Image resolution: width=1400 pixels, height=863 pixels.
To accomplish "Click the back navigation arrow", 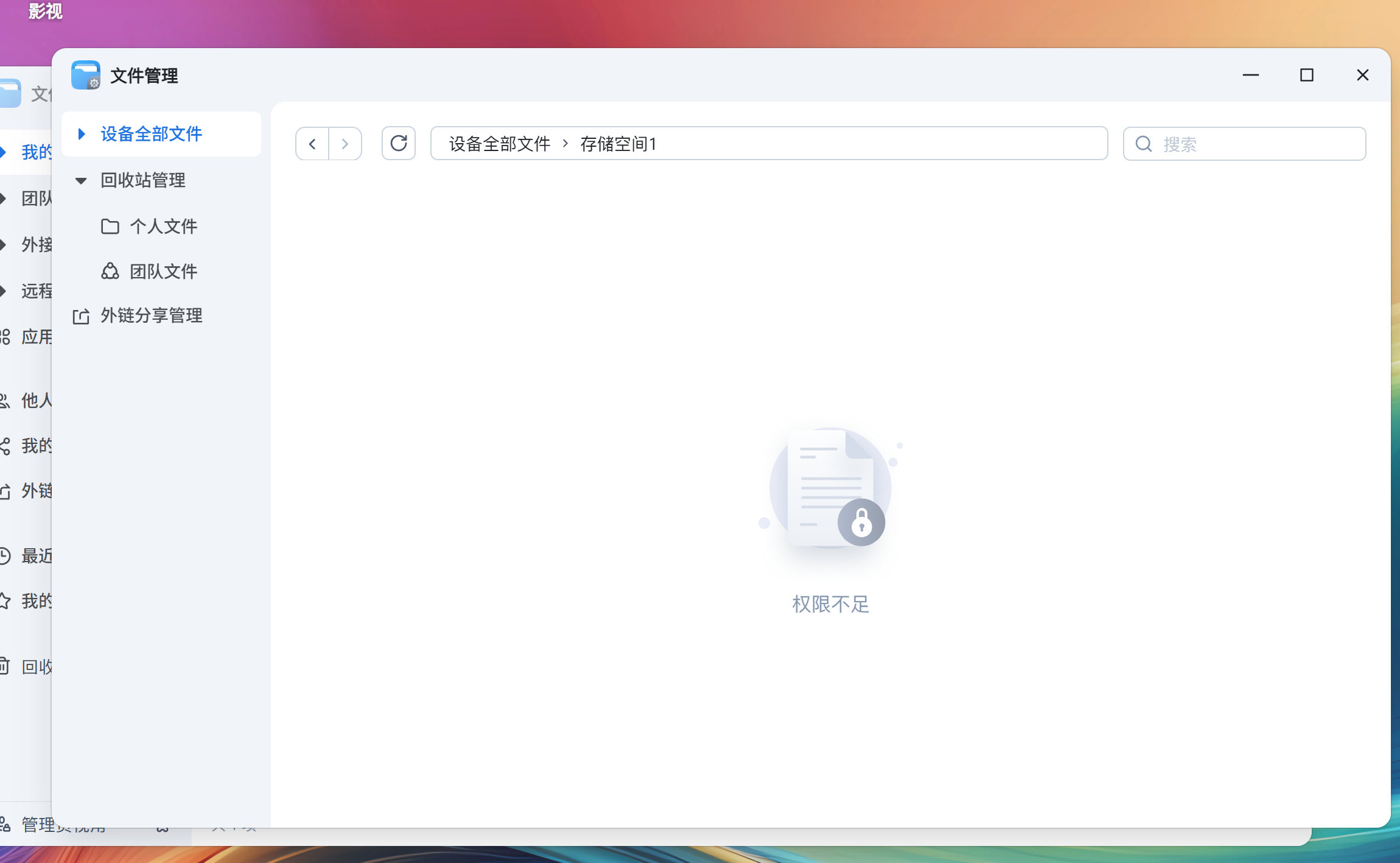I will (312, 144).
